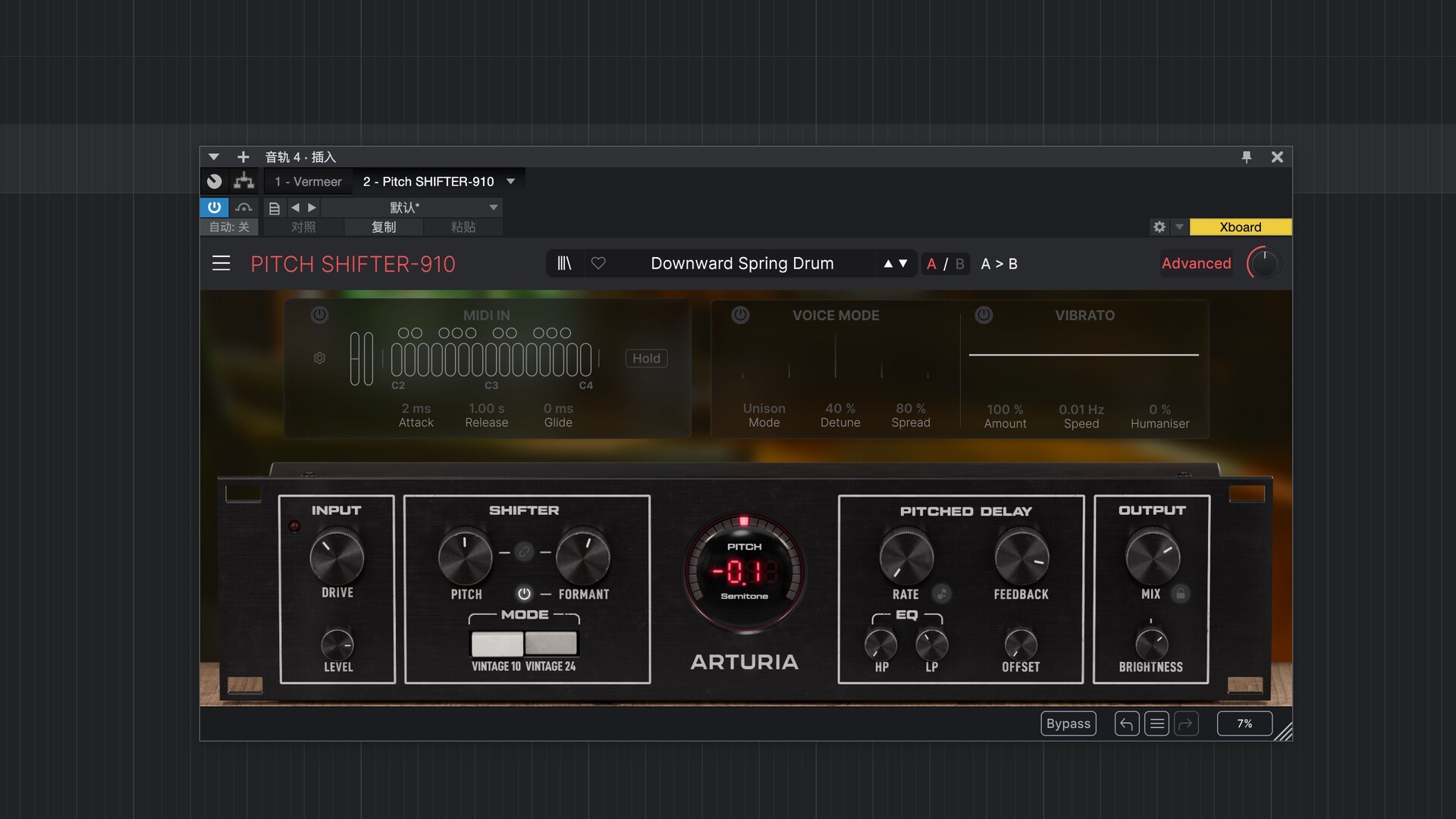The width and height of the screenshot is (1456, 819).
Task: Open the 默认 preset dropdown
Action: click(x=494, y=207)
